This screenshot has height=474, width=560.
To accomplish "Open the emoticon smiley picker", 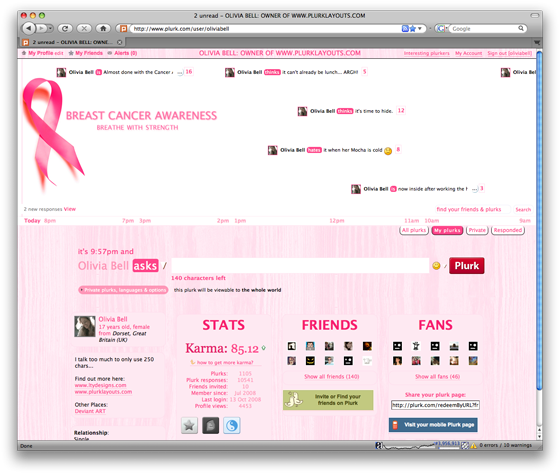I will (436, 266).
